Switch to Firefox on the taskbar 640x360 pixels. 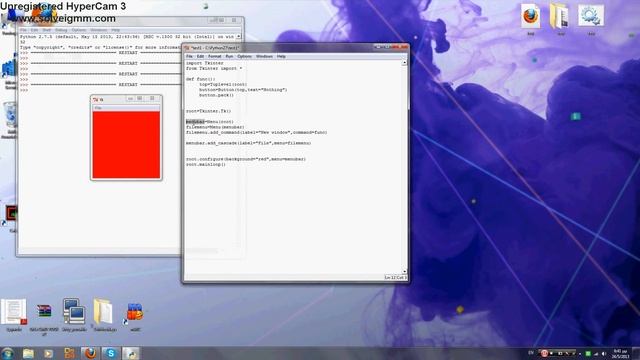(x=90, y=353)
